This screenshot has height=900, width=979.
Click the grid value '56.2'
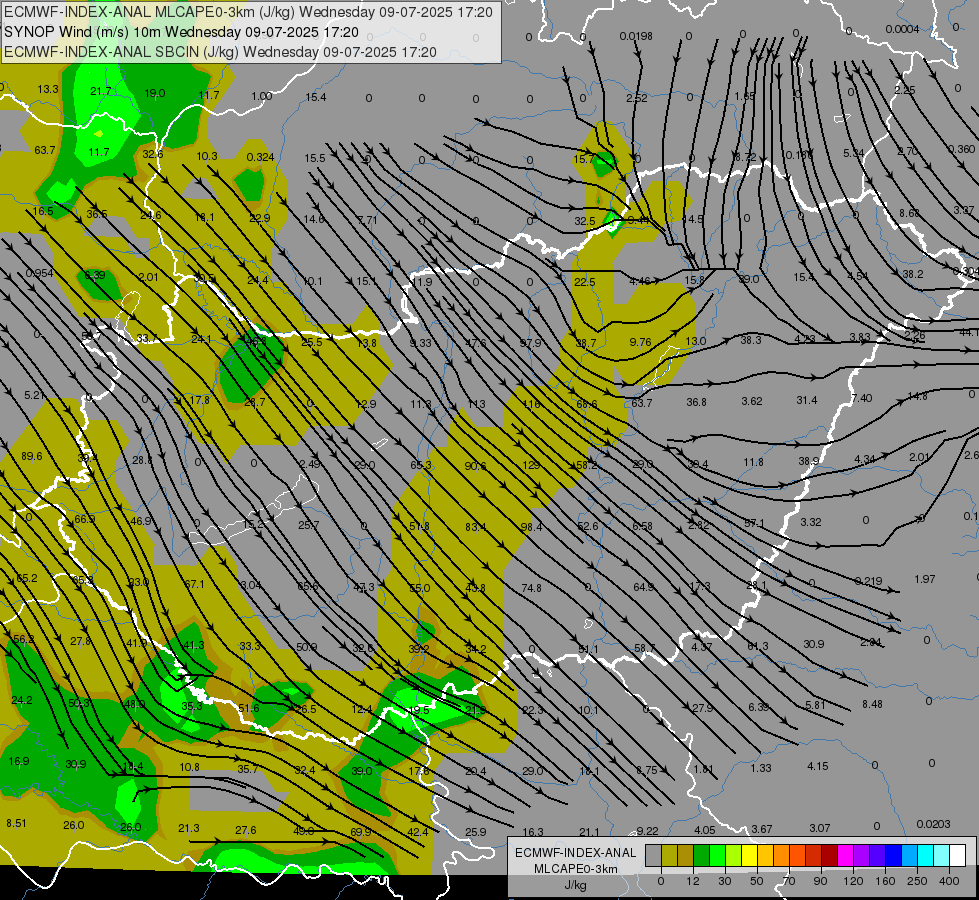pyautogui.click(x=23, y=639)
